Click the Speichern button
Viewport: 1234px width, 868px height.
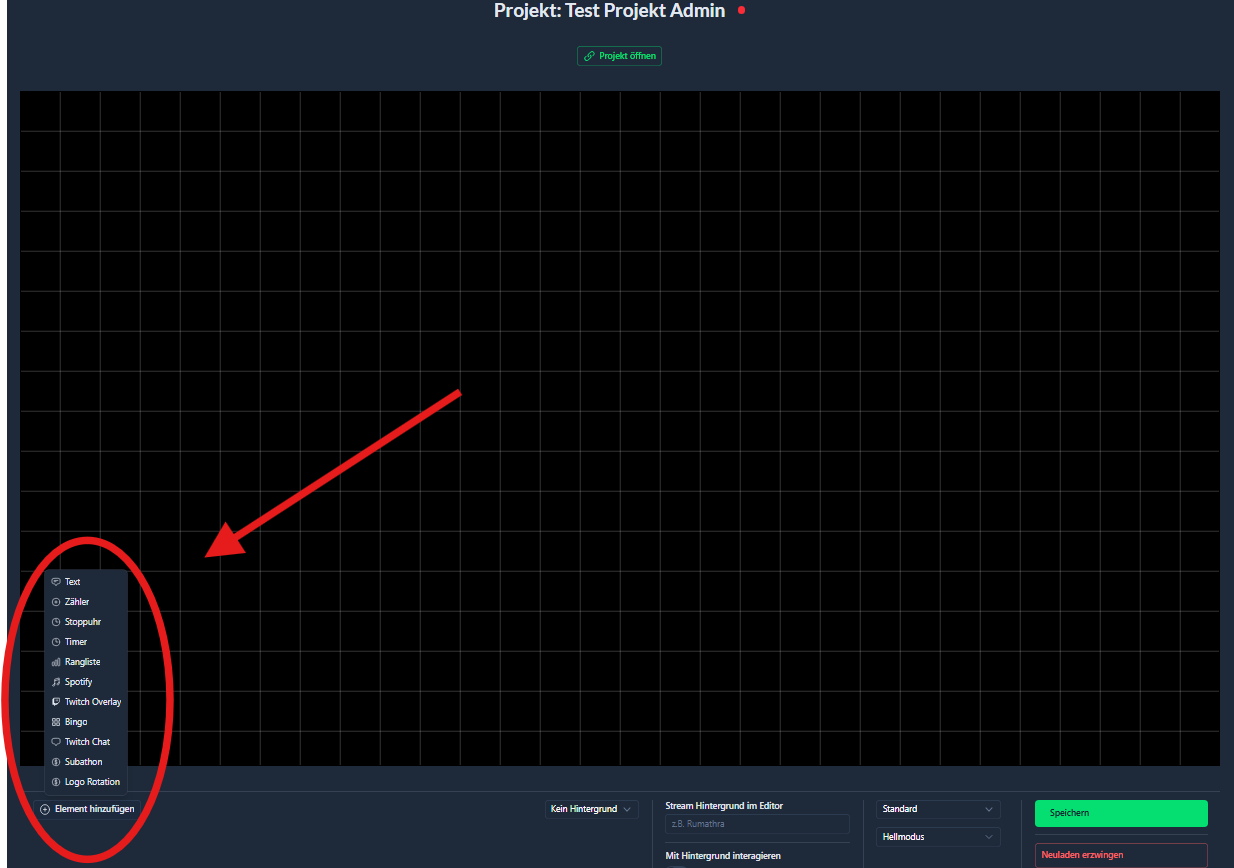coord(1120,813)
